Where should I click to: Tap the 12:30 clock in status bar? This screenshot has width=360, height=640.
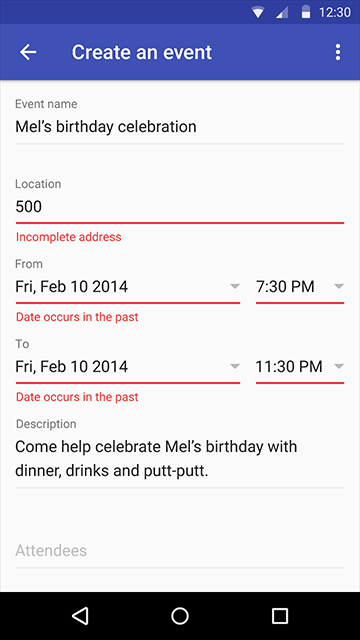point(335,12)
